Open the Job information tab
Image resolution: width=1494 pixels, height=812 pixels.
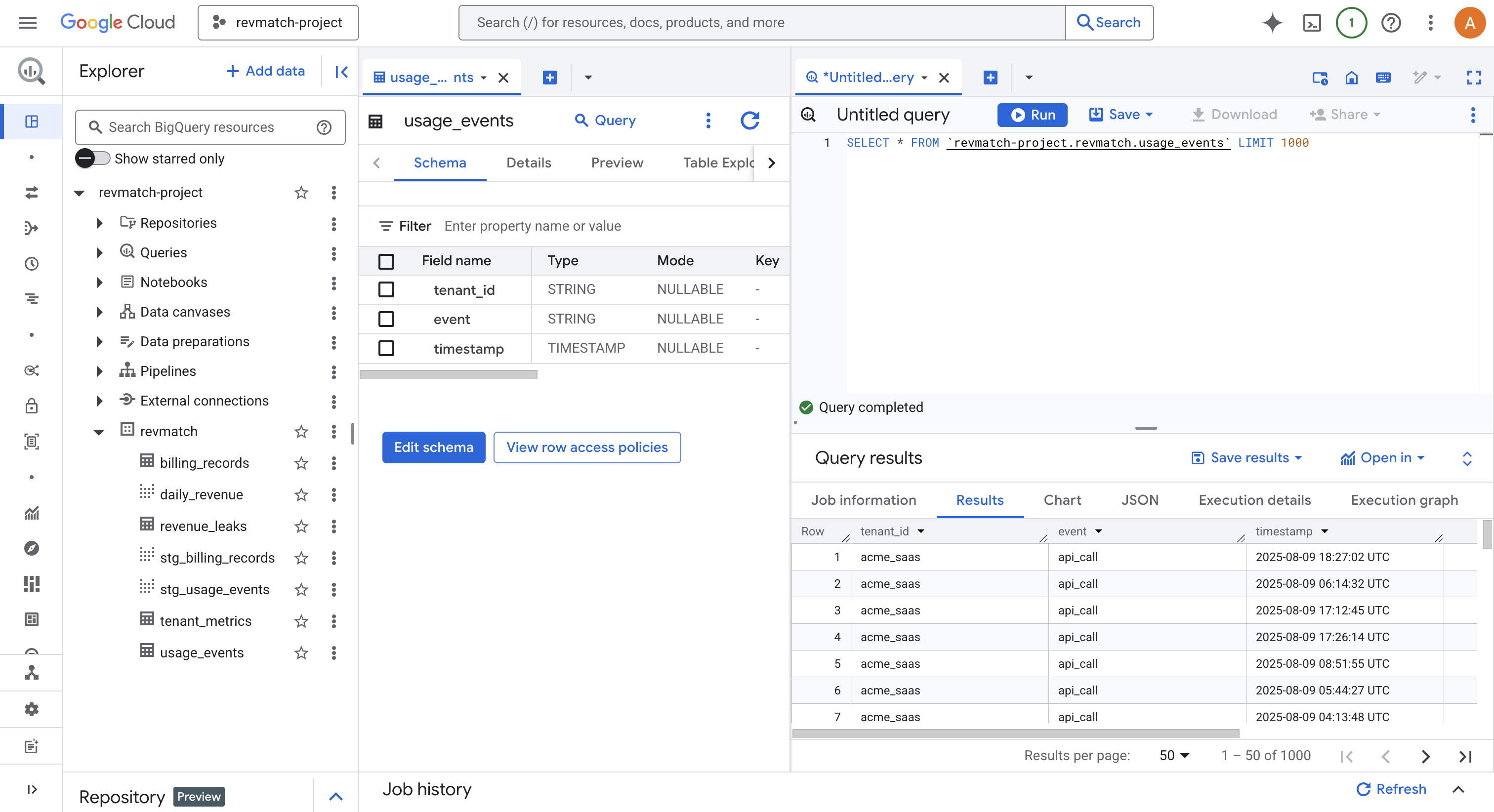tap(864, 500)
